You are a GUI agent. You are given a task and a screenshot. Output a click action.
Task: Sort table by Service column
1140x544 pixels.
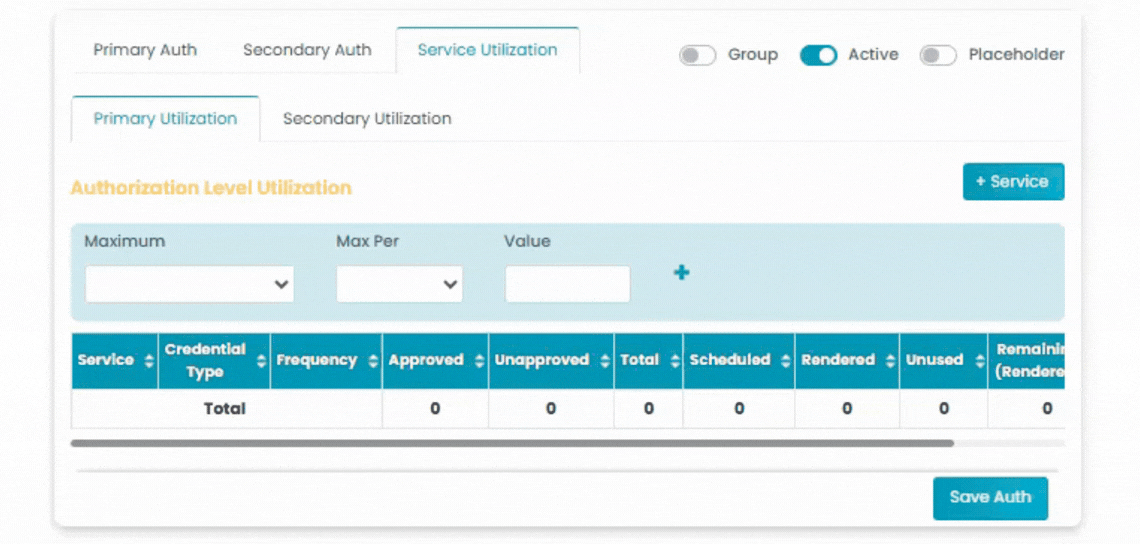(x=149, y=361)
